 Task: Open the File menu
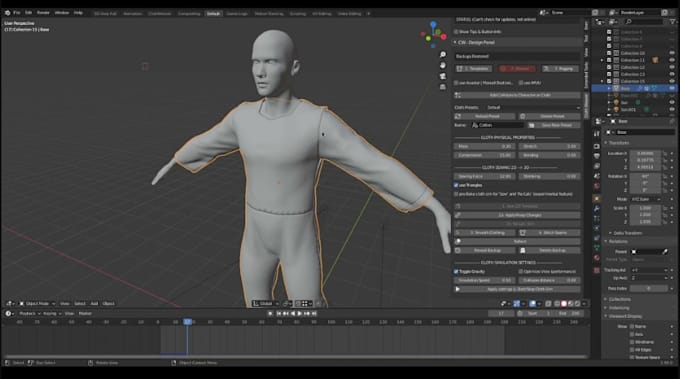[x=16, y=13]
